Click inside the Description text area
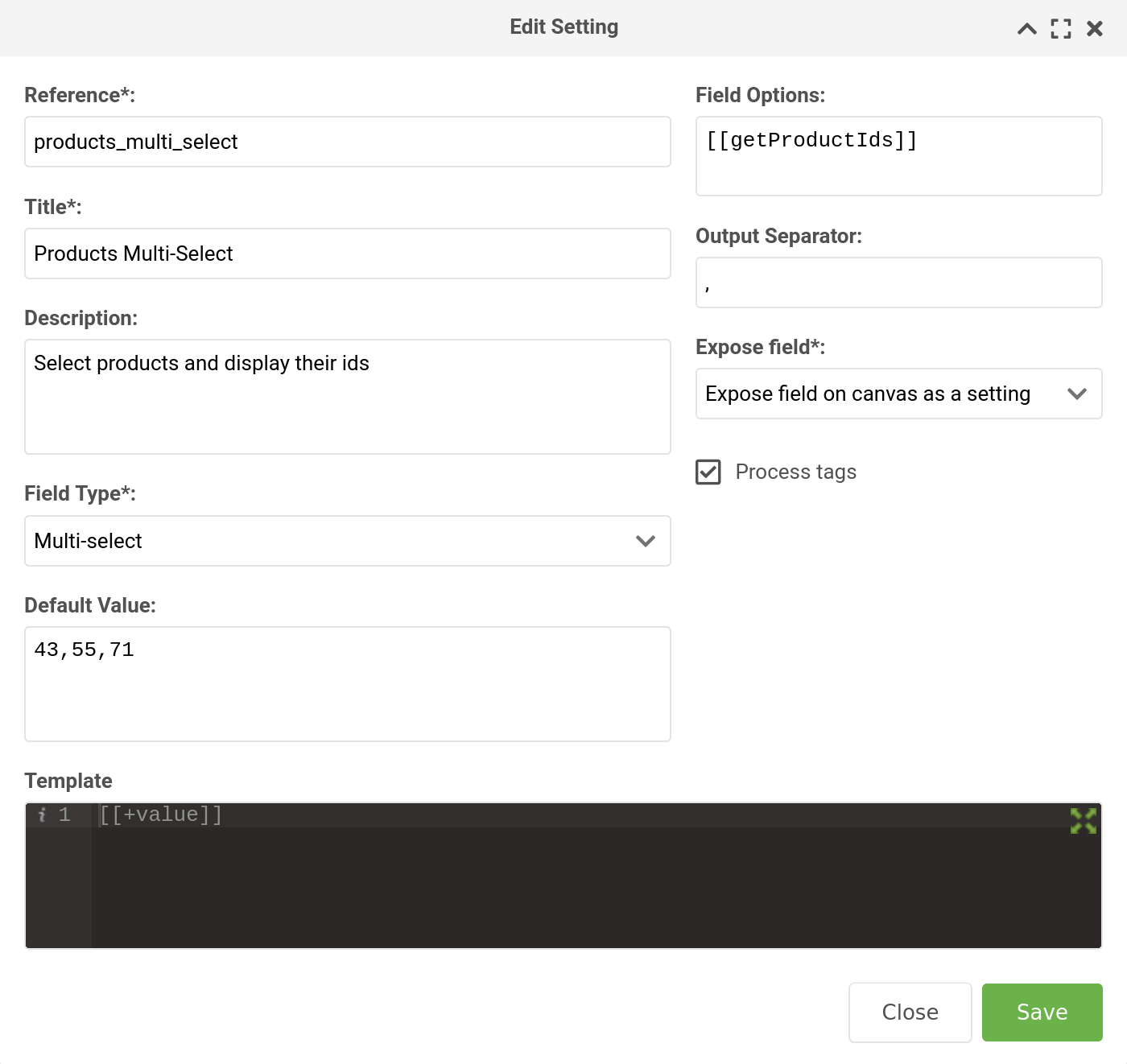This screenshot has height=1064, width=1127. click(x=347, y=397)
